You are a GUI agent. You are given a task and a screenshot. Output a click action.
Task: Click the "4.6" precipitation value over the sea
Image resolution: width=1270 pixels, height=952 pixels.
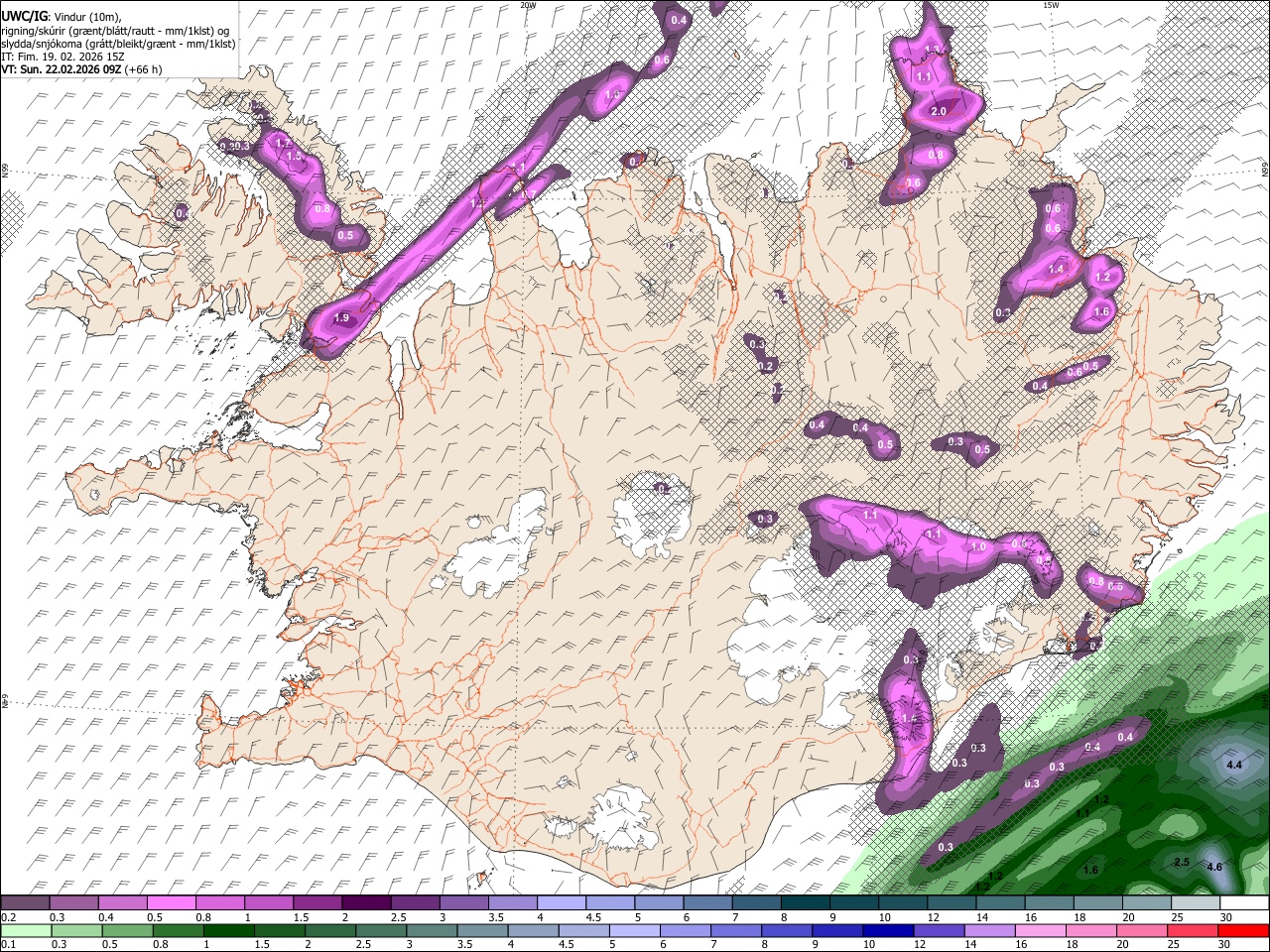(1214, 867)
